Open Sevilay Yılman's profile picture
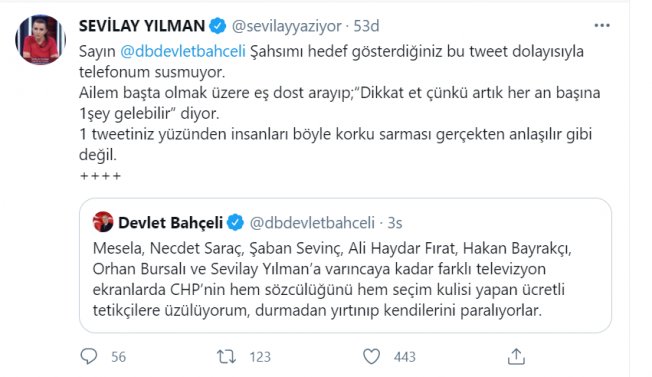The height and width of the screenshot is (377, 652). point(40,39)
